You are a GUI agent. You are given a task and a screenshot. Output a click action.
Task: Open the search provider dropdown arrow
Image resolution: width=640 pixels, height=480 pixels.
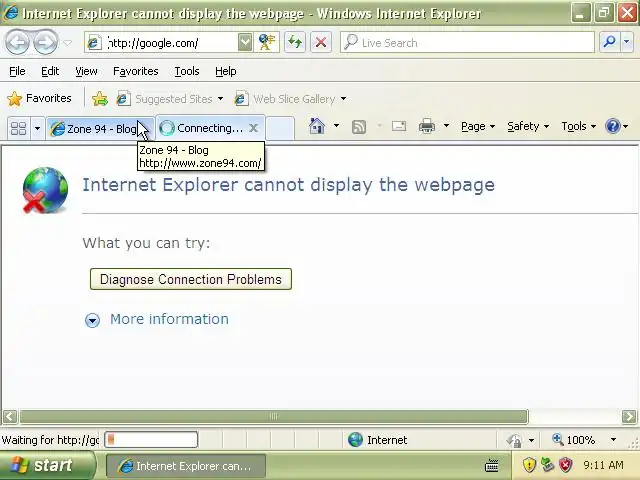(x=627, y=42)
